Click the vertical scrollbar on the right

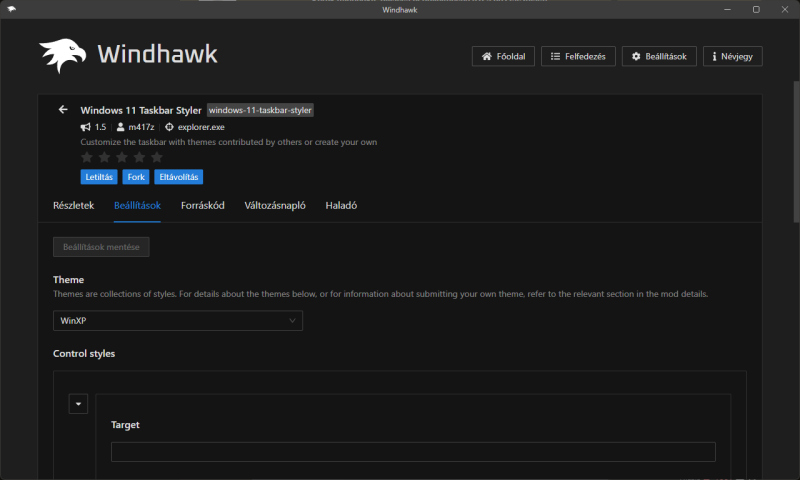tap(796, 151)
